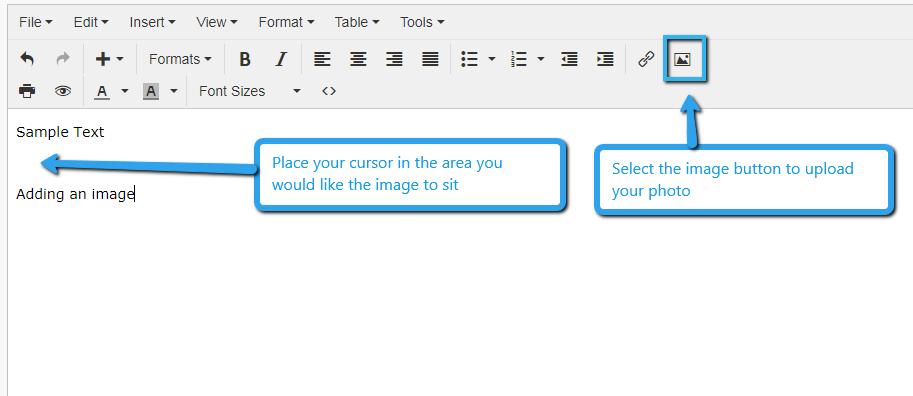The height and width of the screenshot is (396, 913).
Task: Click the Insert link chain icon
Action: click(646, 59)
